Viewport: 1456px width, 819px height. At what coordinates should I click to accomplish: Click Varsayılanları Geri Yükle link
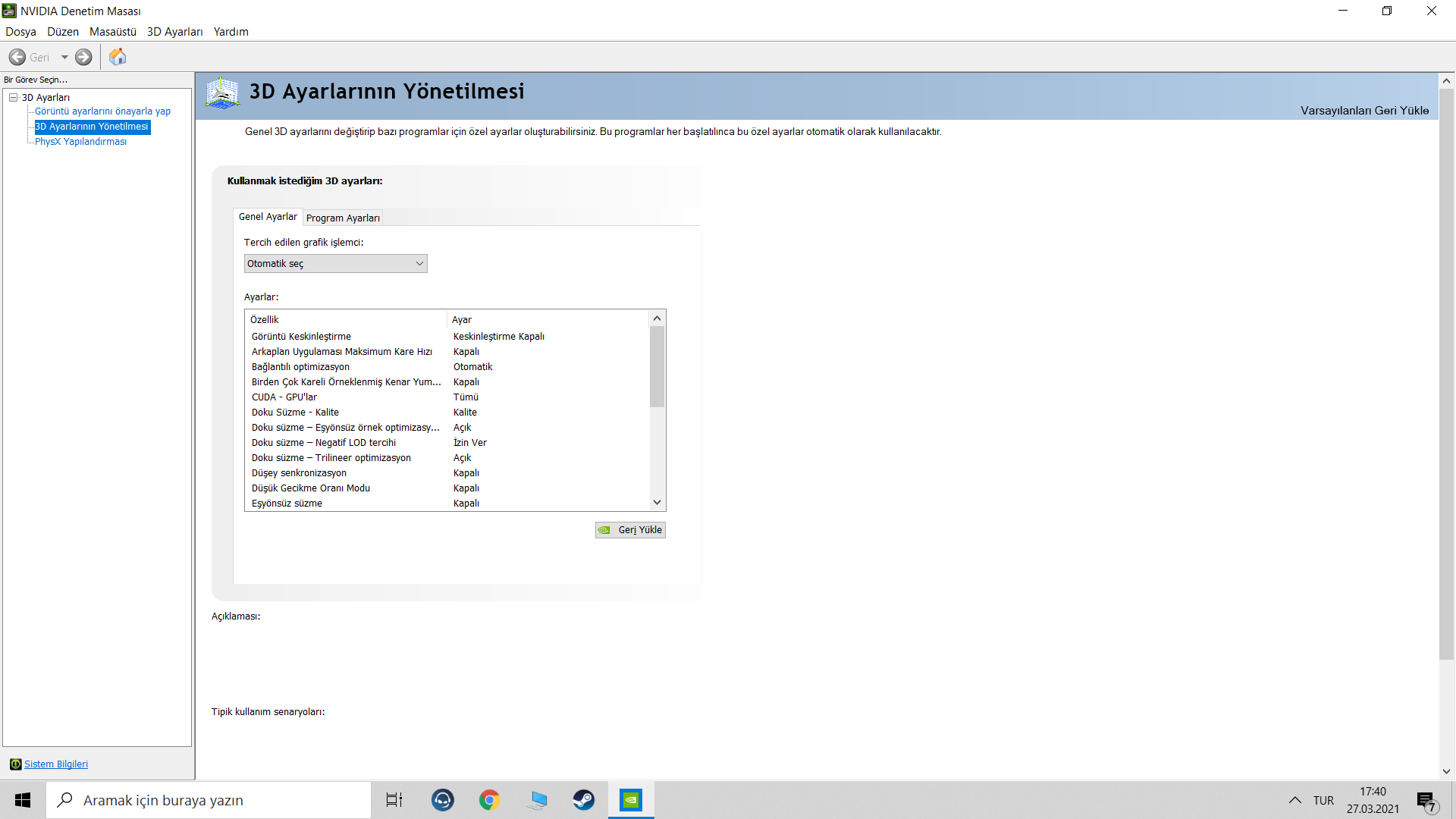(1364, 111)
